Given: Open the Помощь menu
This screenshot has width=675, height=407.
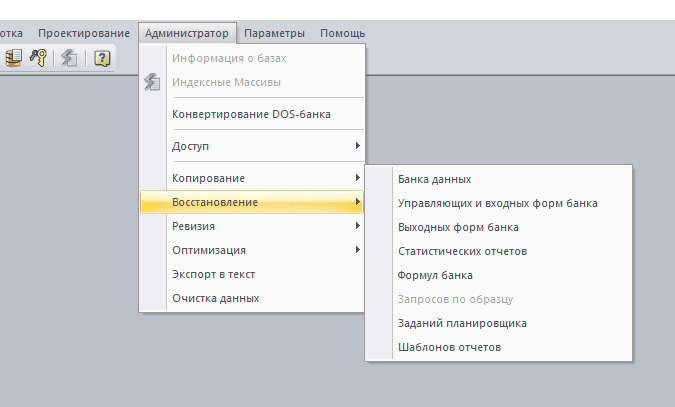Looking at the screenshot, I should pos(342,33).
